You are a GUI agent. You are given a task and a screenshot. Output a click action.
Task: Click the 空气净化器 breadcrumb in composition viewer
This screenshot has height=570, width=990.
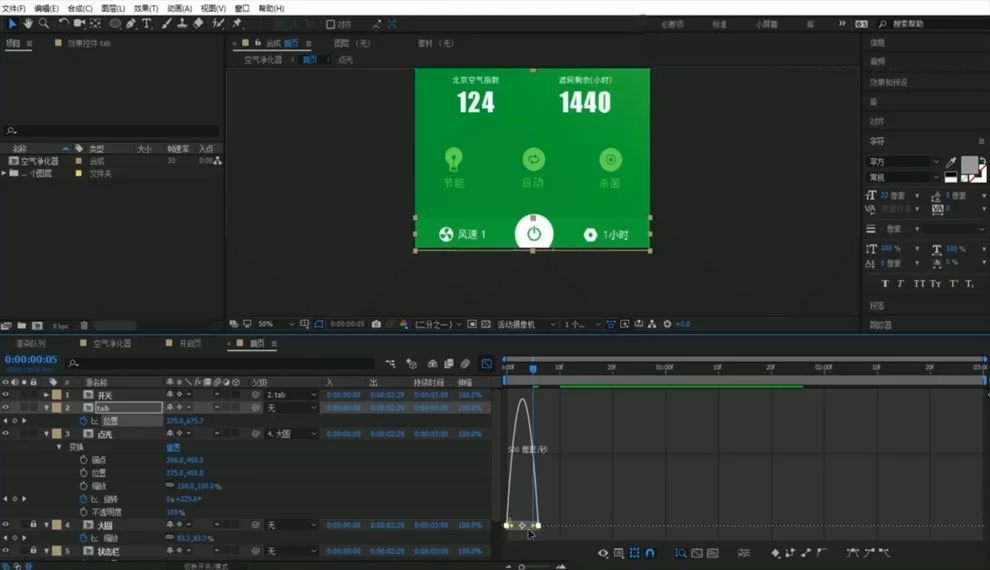click(263, 59)
